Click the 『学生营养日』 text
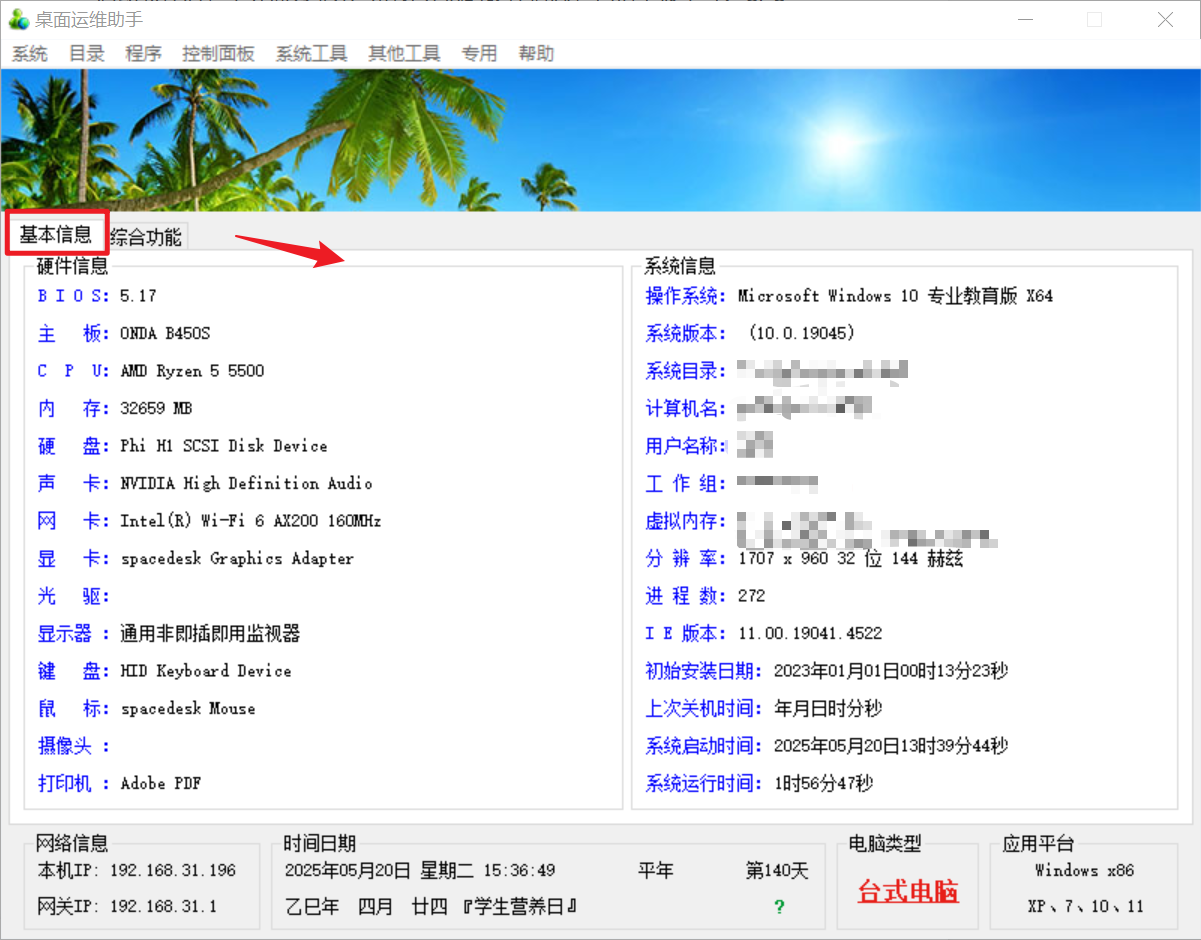This screenshot has width=1201, height=940. [x=521, y=907]
